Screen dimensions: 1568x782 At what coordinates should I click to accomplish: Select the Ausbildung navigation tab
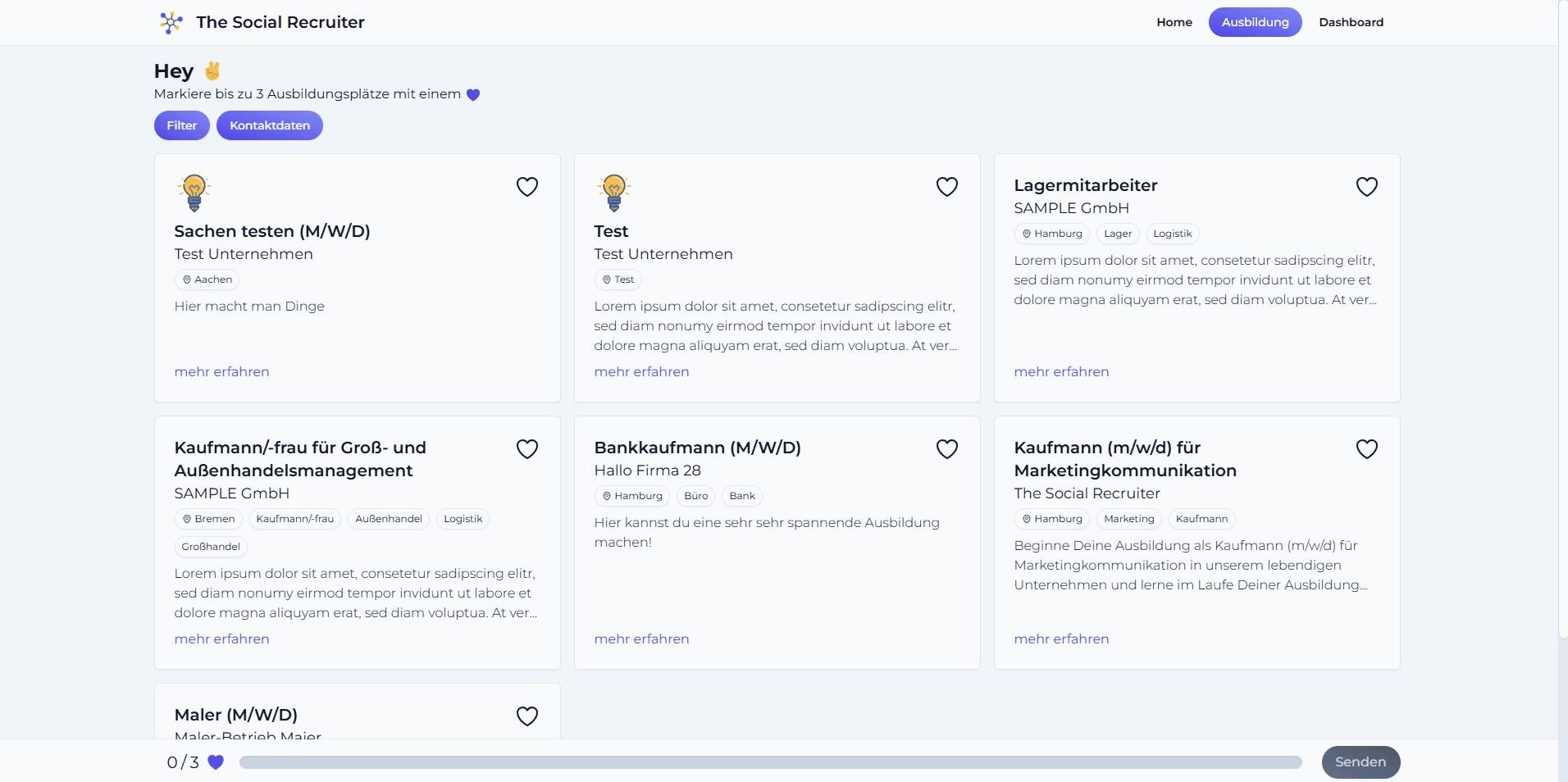[x=1255, y=22]
